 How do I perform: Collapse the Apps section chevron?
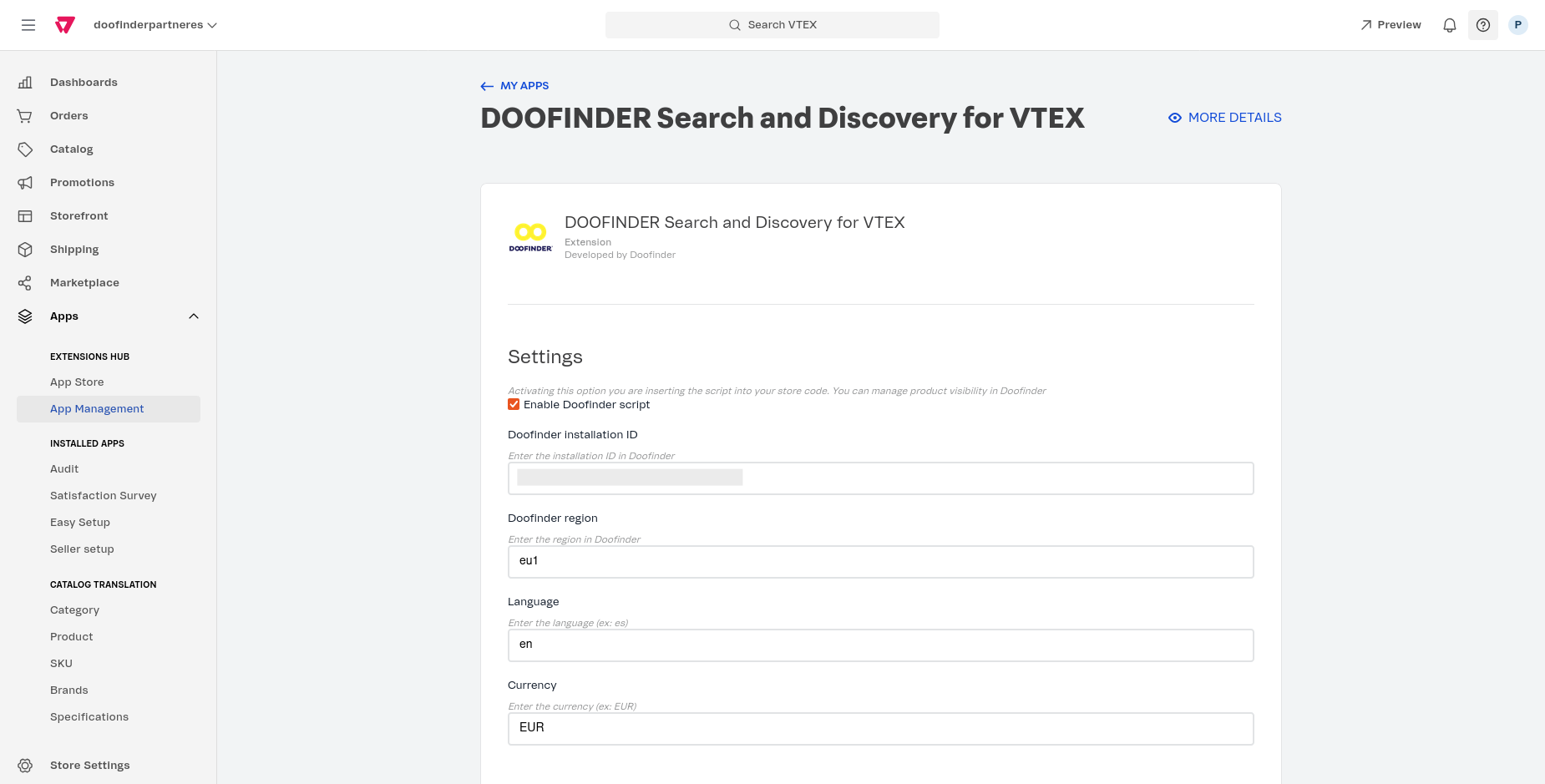pyautogui.click(x=194, y=316)
